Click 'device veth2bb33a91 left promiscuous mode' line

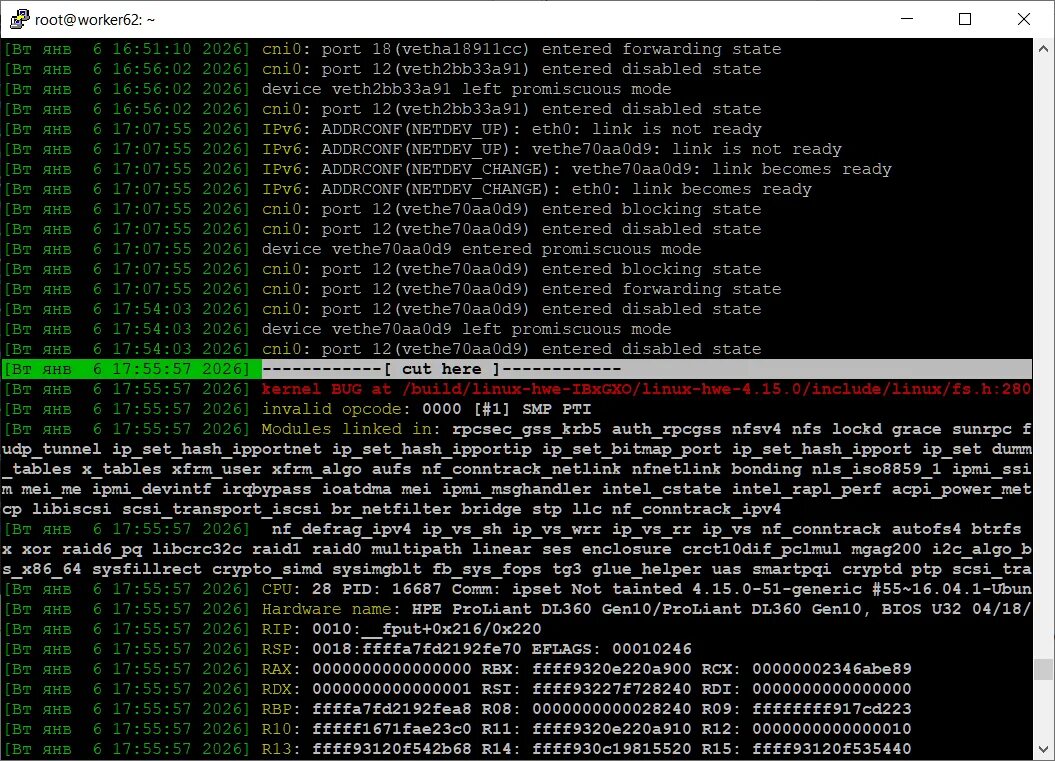(x=466, y=89)
